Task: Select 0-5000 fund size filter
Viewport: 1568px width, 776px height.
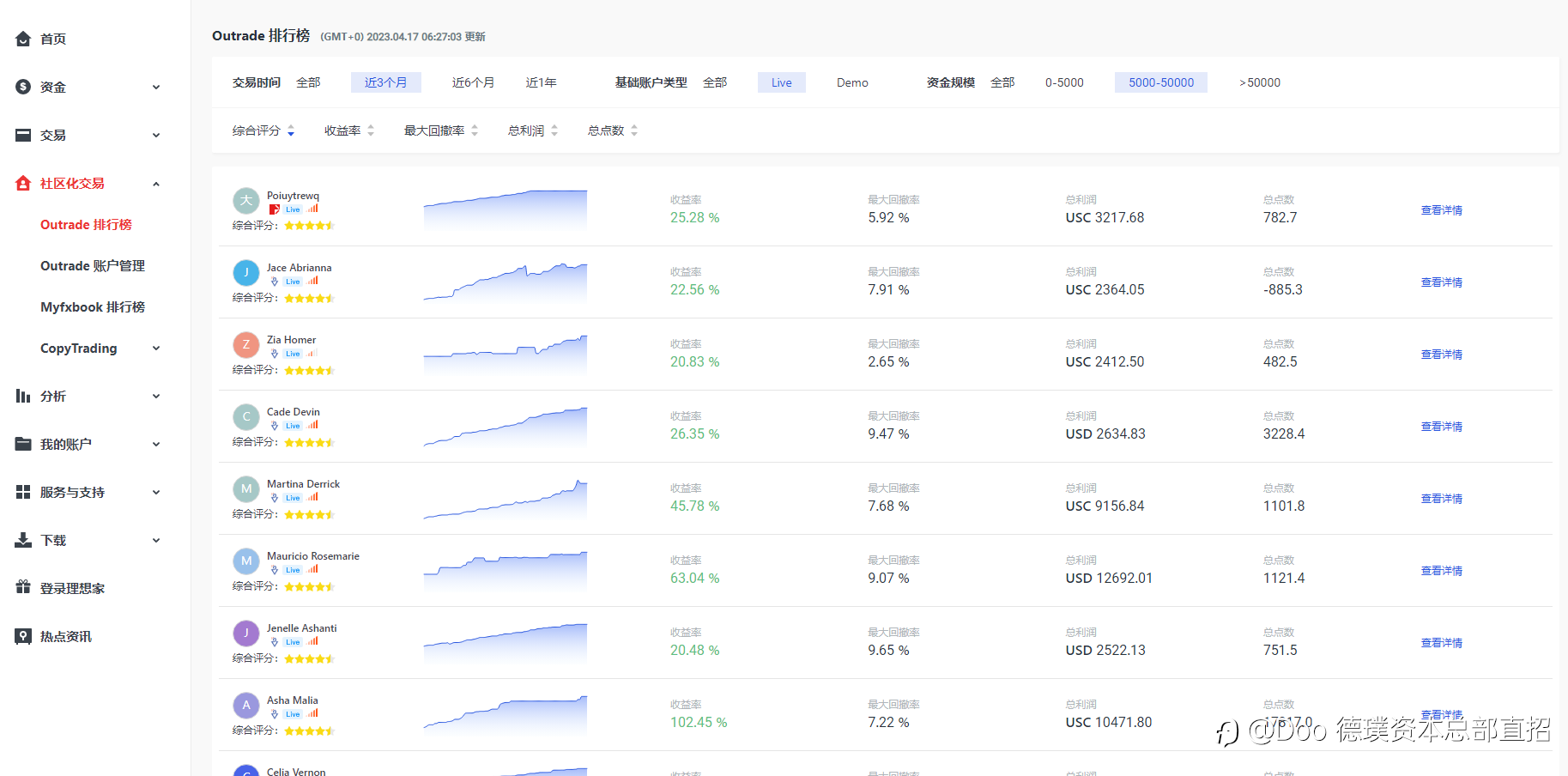Action: [1064, 82]
